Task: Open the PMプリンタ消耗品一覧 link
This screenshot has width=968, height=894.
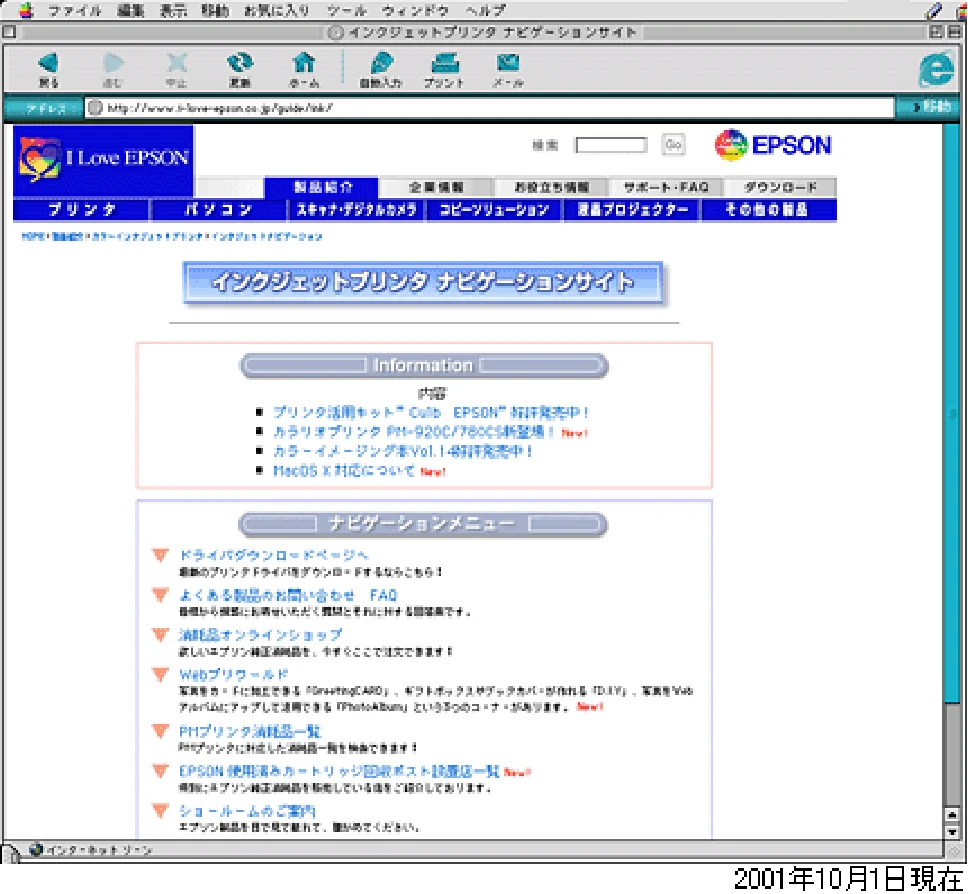Action: [x=250, y=732]
